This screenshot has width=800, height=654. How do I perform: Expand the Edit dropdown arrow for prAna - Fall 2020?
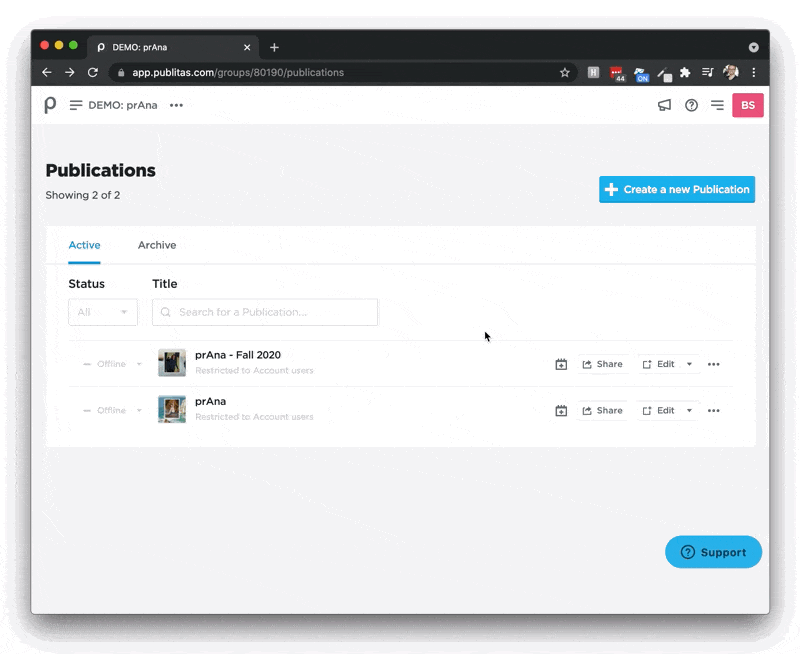[689, 365]
